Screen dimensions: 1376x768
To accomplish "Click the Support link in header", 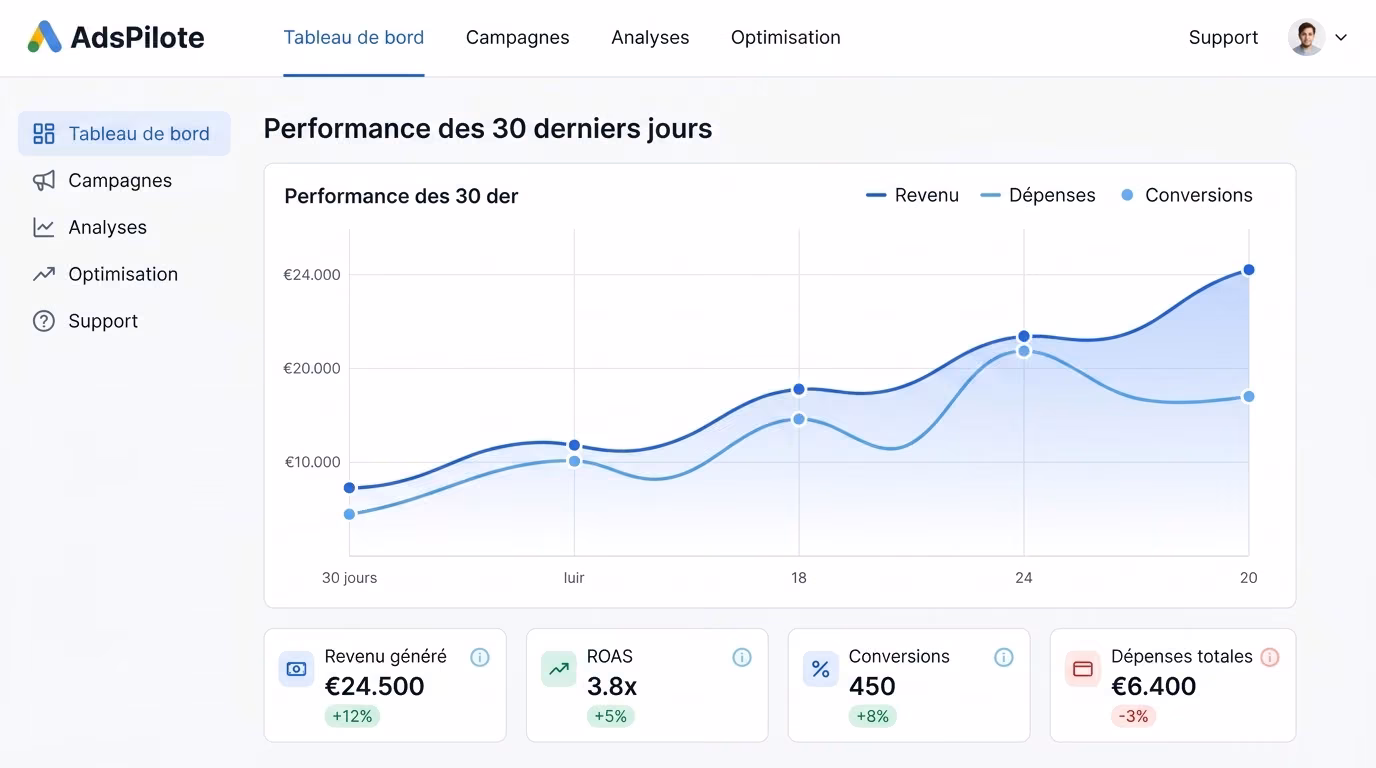I will (1223, 38).
